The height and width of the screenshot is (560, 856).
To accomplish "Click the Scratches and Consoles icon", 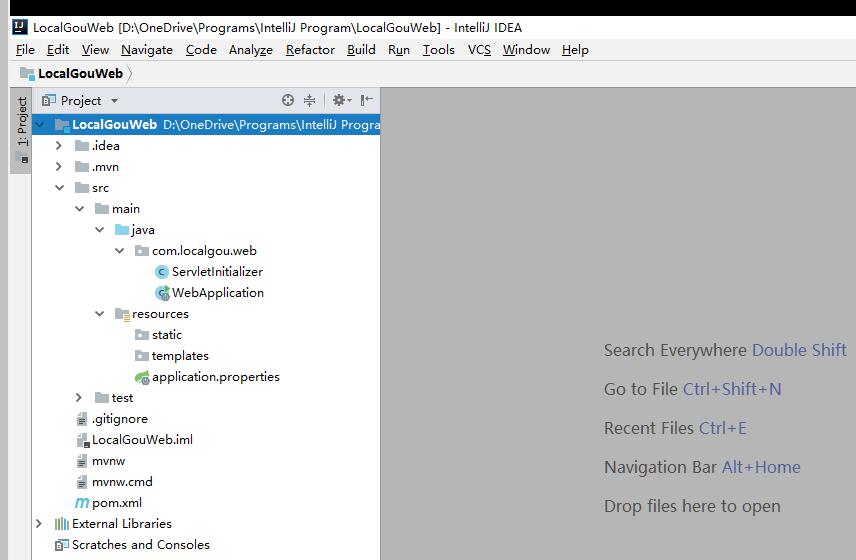I will point(62,545).
